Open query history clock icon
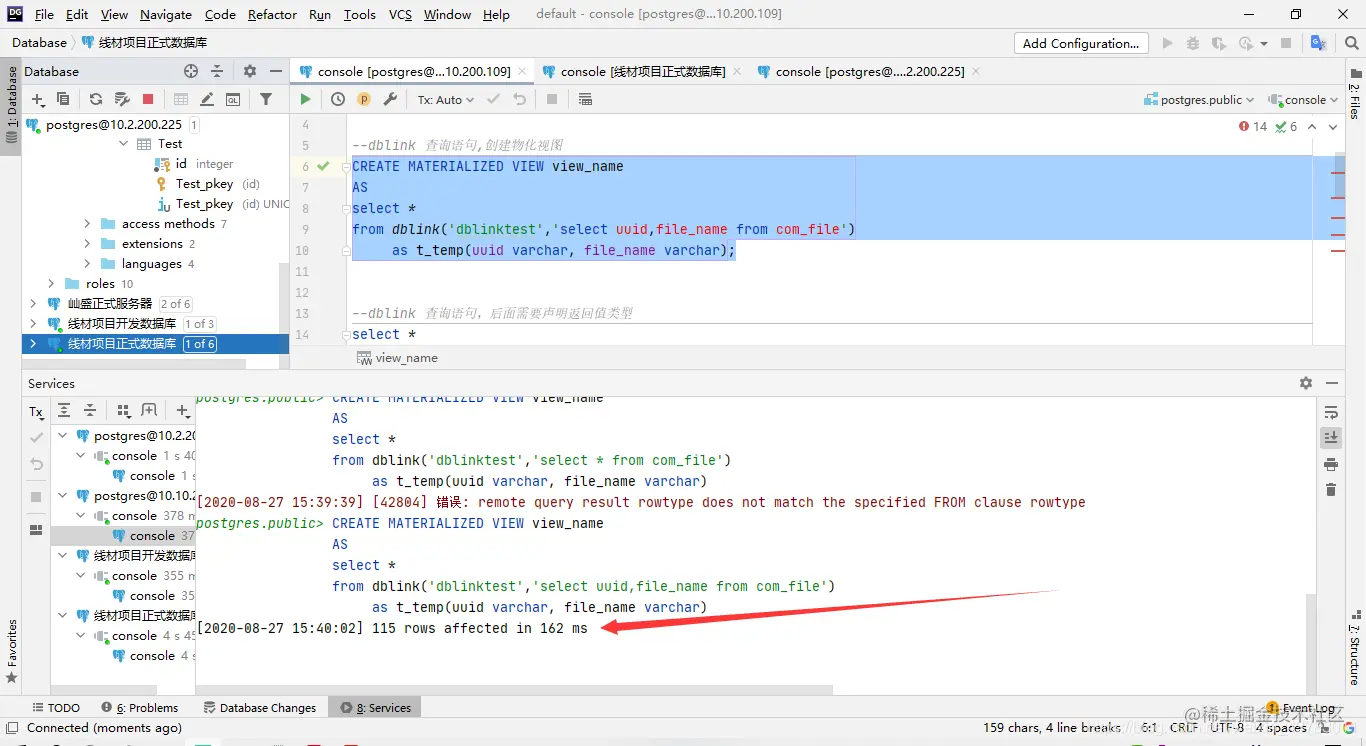1366x746 pixels. pos(338,99)
